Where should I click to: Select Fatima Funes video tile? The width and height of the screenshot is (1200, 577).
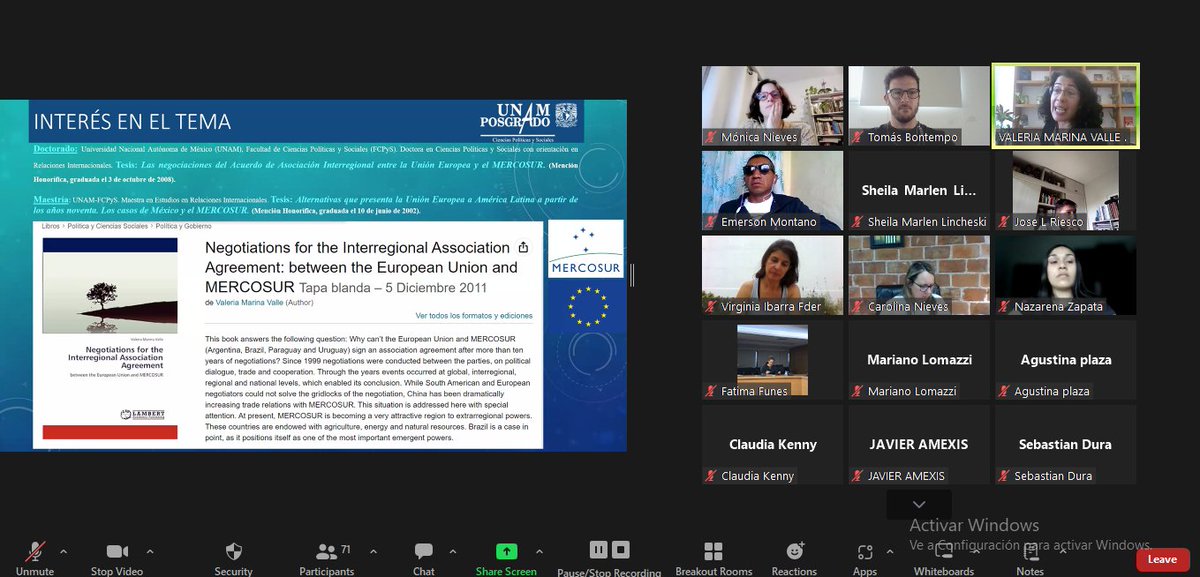pos(772,360)
